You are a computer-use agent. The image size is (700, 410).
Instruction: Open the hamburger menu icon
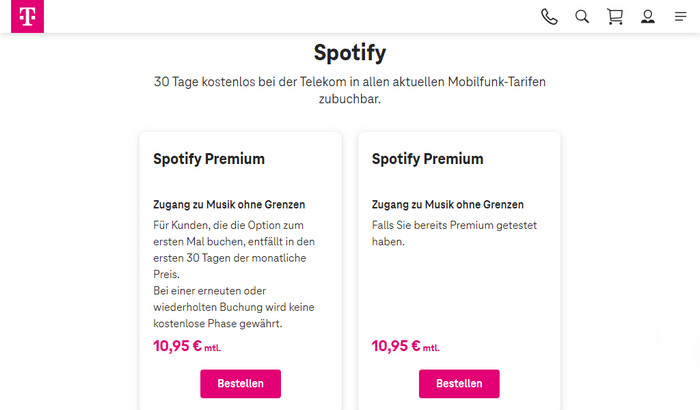click(x=681, y=16)
